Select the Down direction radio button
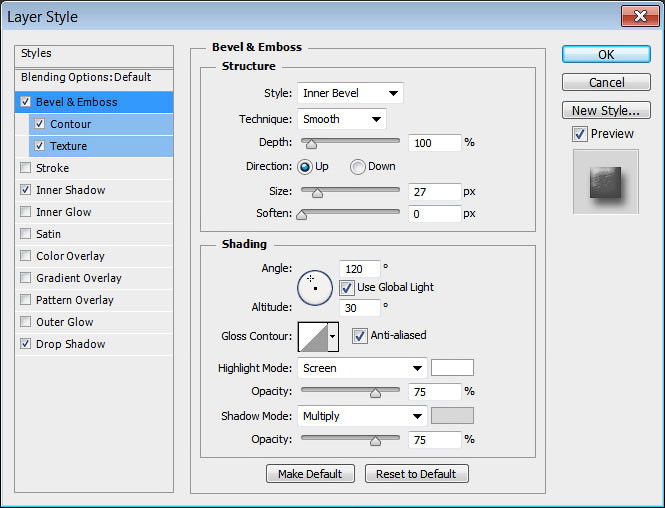The height and width of the screenshot is (508, 665). [x=357, y=167]
